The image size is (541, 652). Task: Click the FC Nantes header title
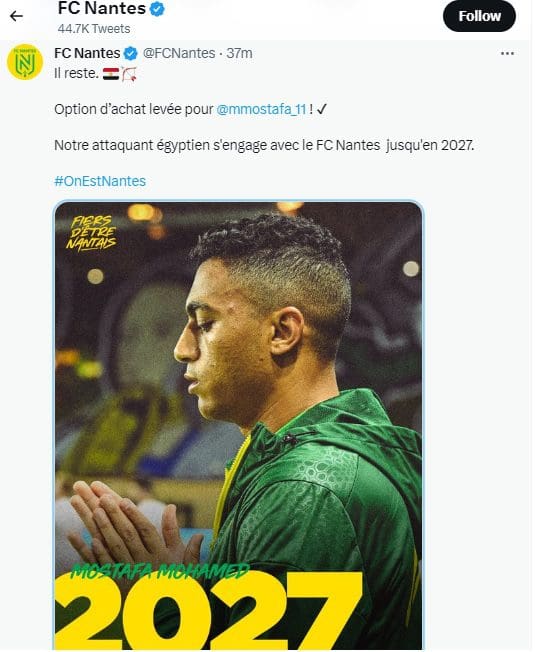tap(102, 8)
